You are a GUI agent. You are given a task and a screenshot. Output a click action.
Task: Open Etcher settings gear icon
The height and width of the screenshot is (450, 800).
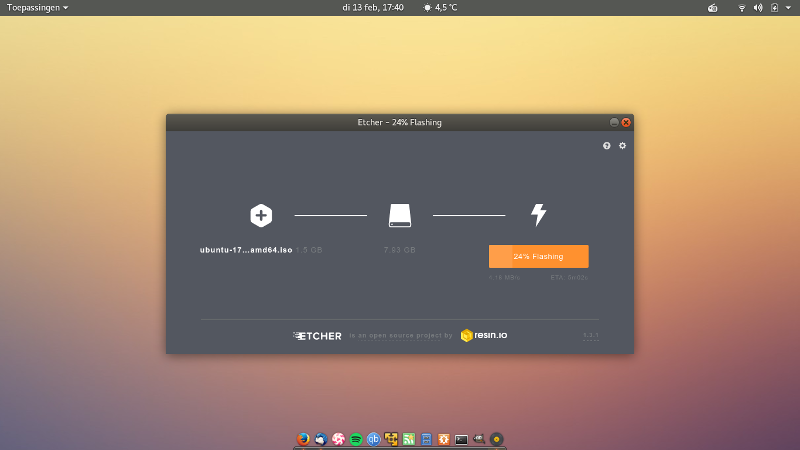point(622,146)
